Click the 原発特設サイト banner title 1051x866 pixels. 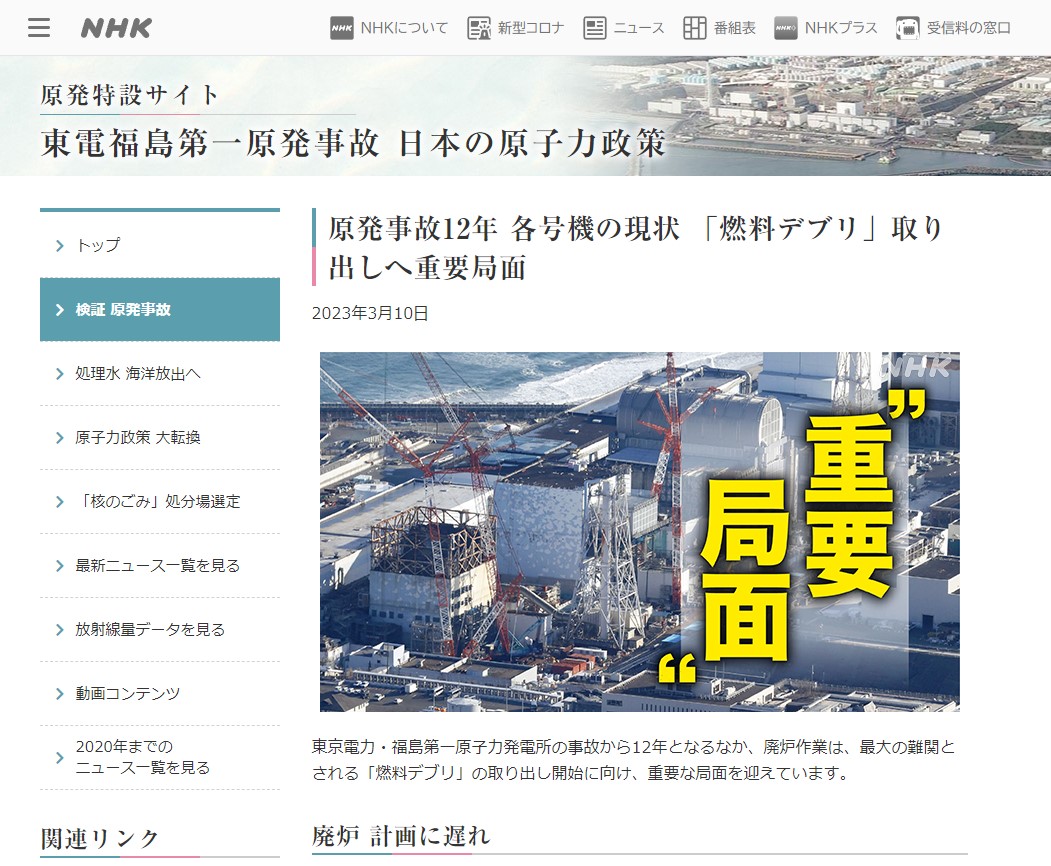point(130,95)
